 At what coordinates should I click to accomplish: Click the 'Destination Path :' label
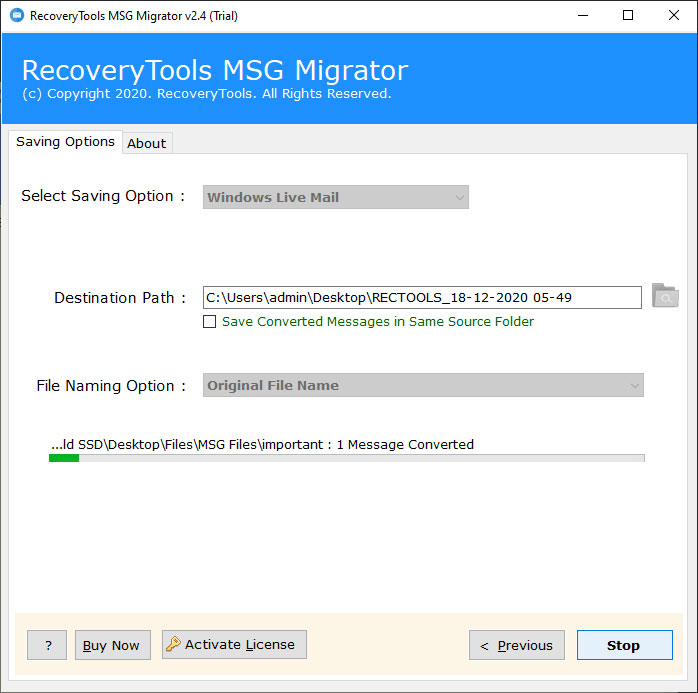[120, 298]
